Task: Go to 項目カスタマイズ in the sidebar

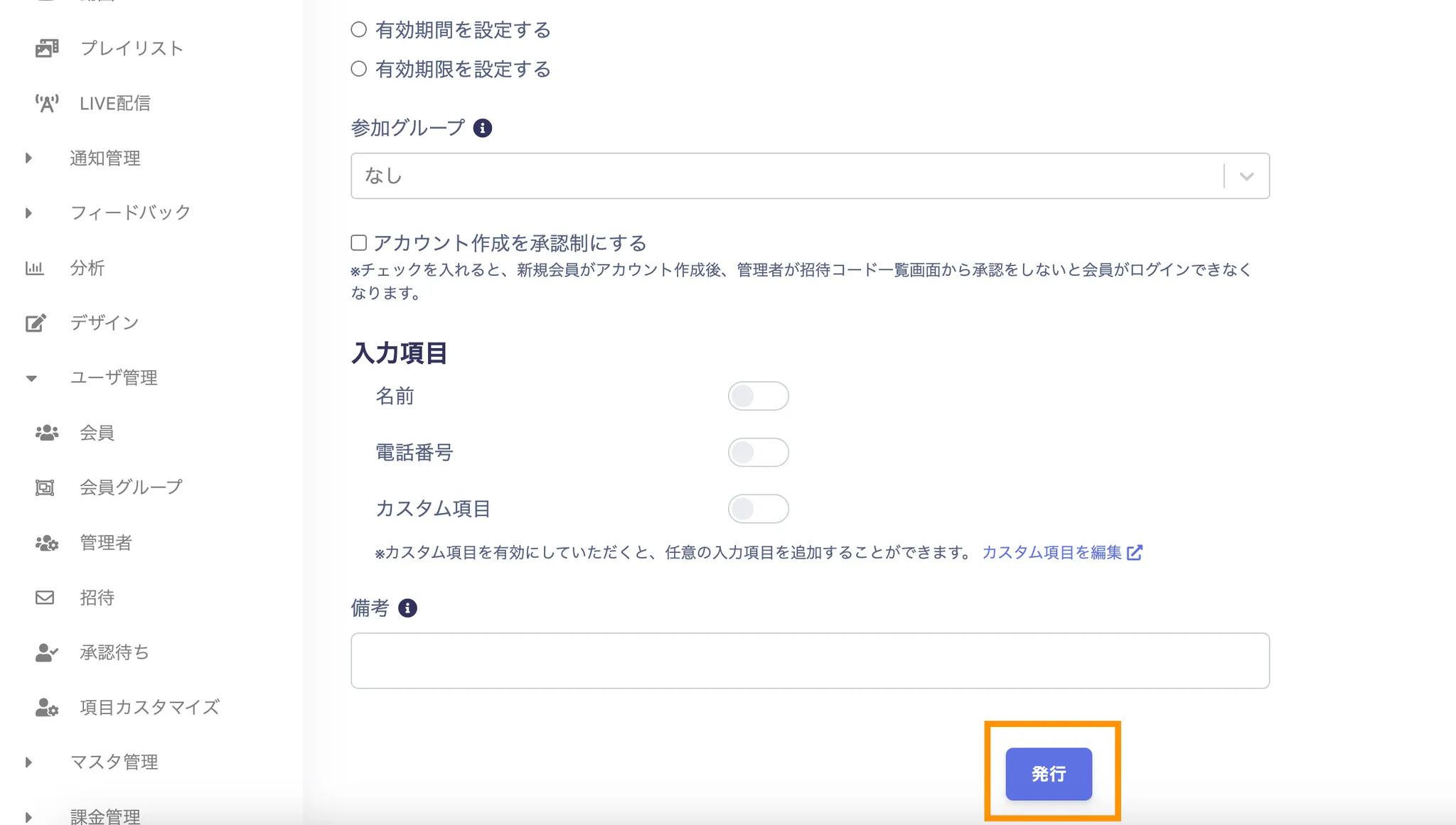Action: coord(149,708)
